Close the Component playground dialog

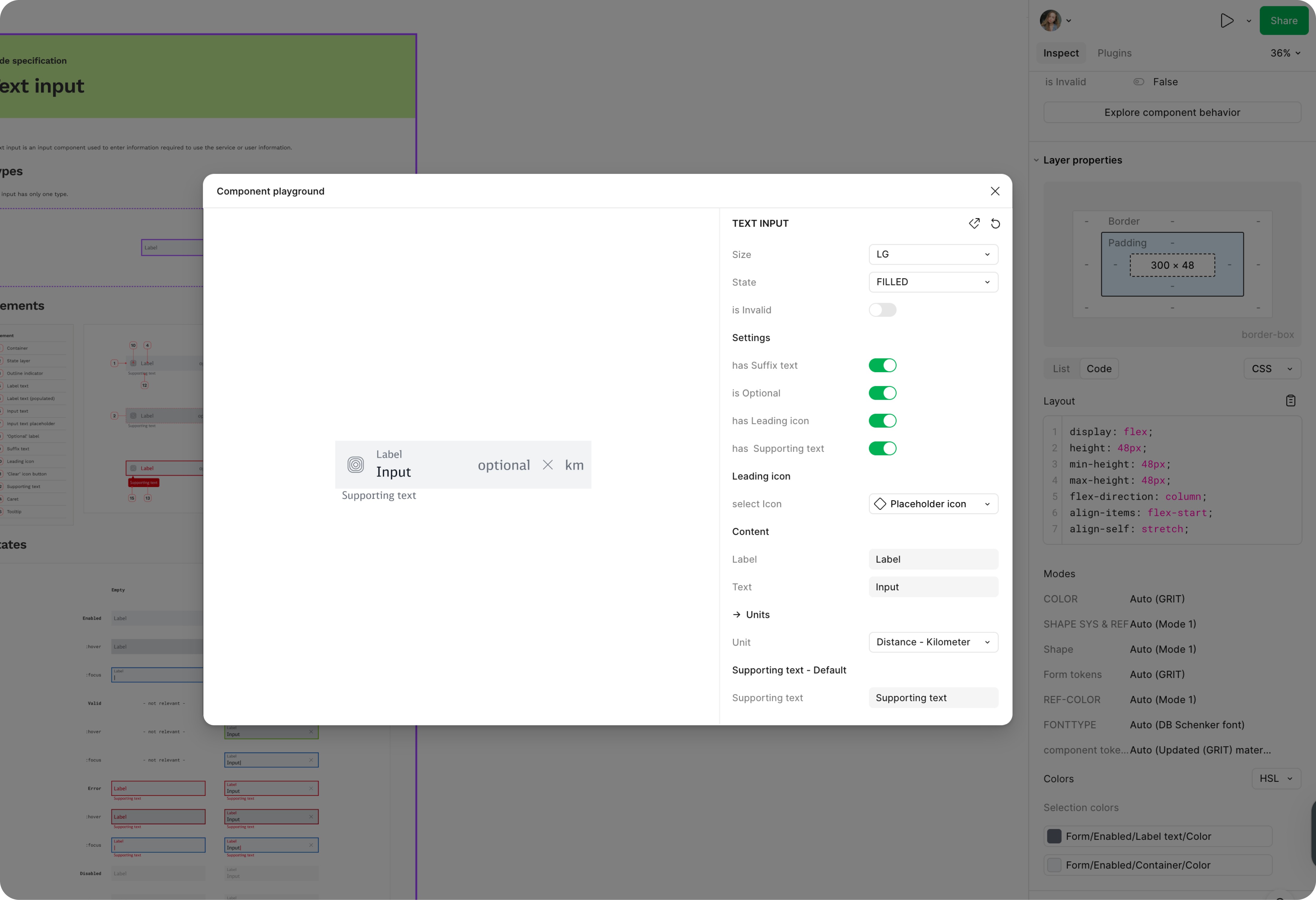pyautogui.click(x=995, y=191)
